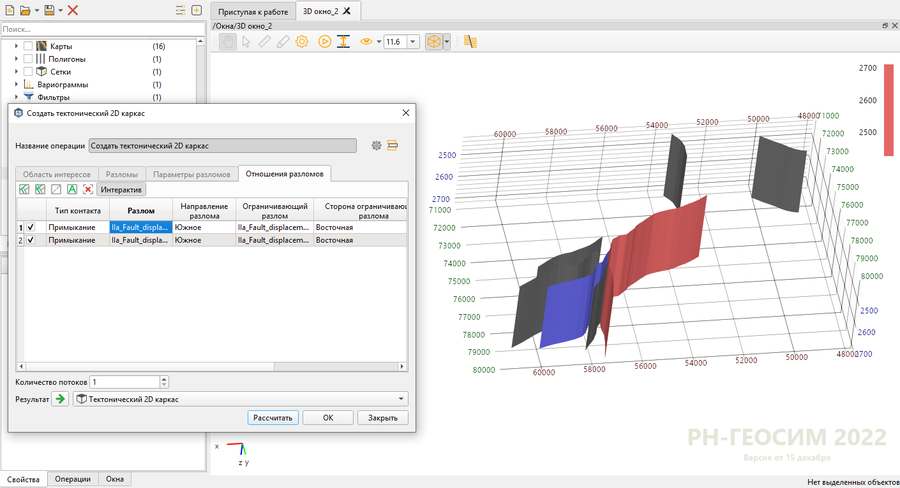Switch to the Операции bottom tab
This screenshot has height=488, width=900.
(x=73, y=480)
